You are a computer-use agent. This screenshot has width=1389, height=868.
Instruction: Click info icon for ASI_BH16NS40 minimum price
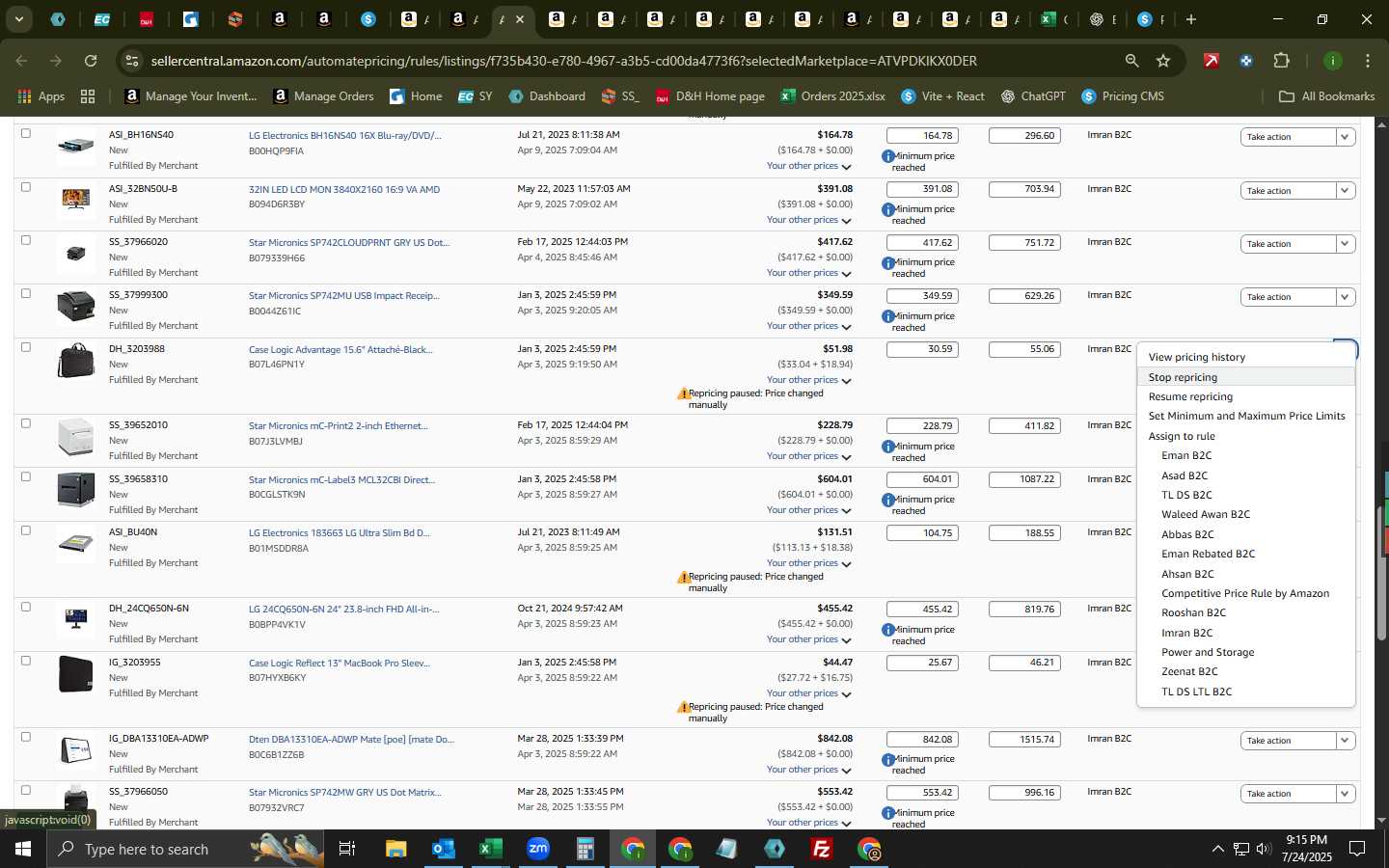(x=887, y=156)
